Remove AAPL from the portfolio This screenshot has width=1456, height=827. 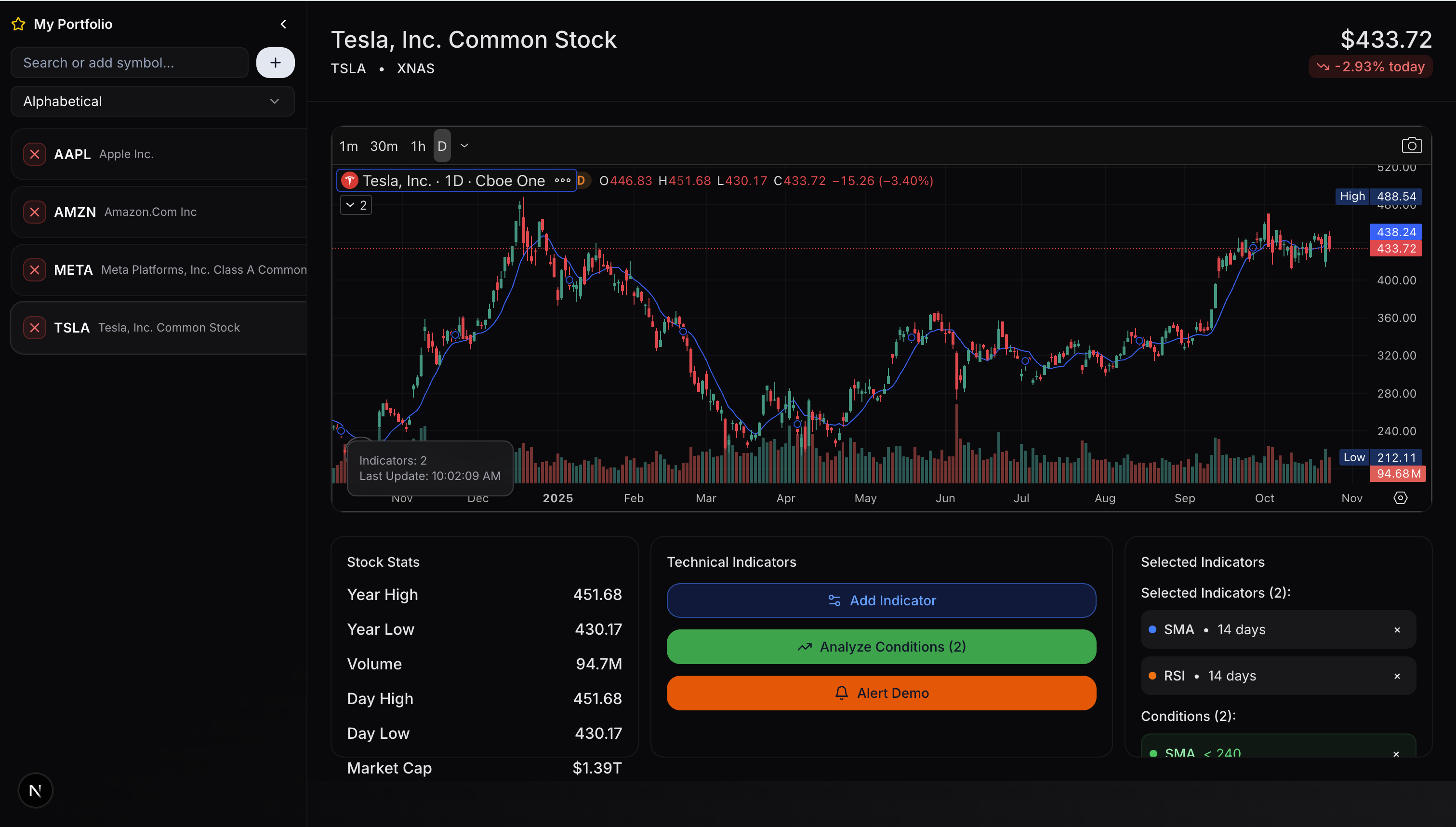point(35,154)
